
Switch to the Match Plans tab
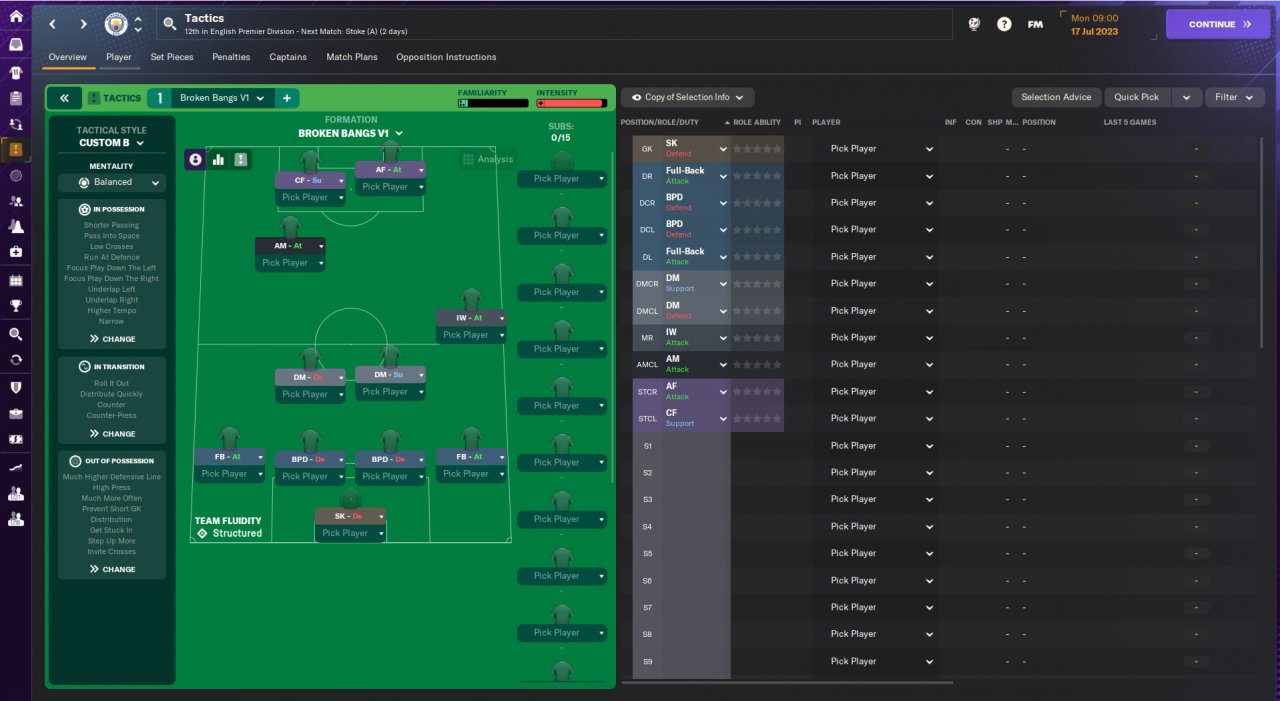352,57
